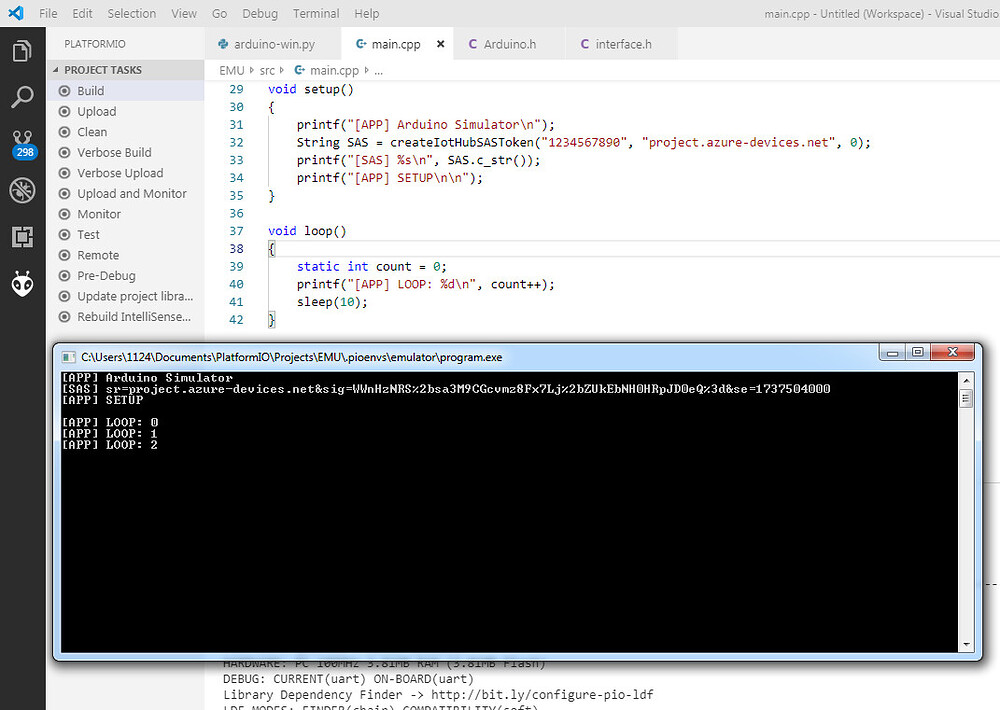Open the breadcrumb ellipsis after main.cpp
1000x710 pixels.
(377, 70)
